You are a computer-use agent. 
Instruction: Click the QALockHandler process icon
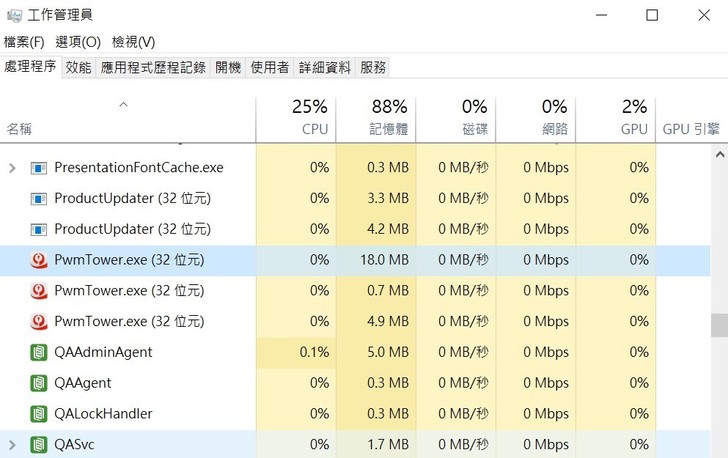pyautogui.click(x=39, y=414)
